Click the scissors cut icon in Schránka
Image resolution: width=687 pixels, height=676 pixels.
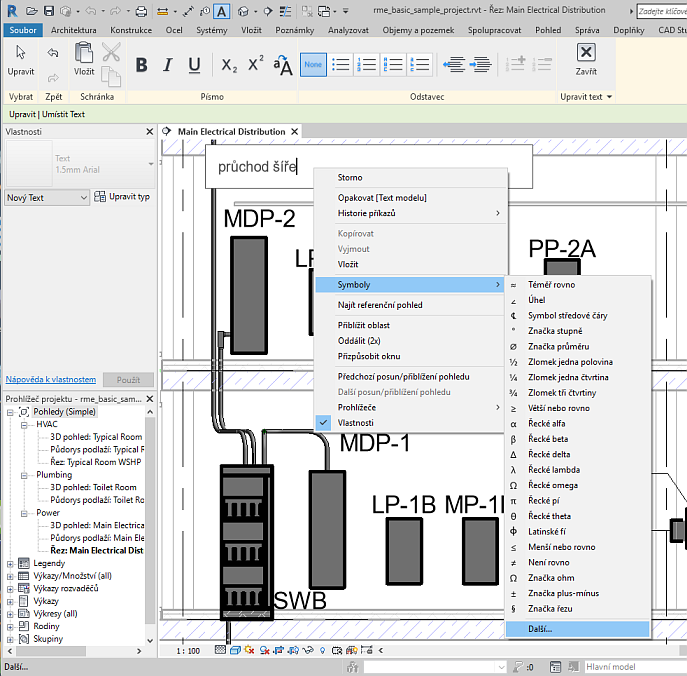pyautogui.click(x=110, y=53)
